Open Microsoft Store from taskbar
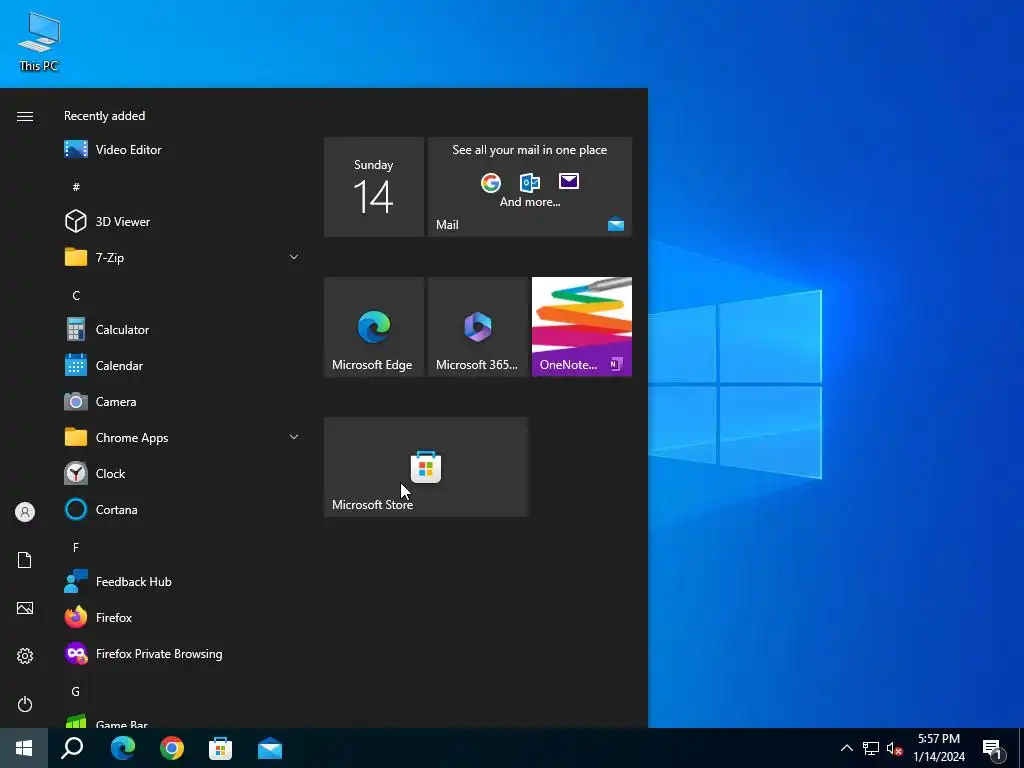The height and width of the screenshot is (768, 1024). click(x=221, y=748)
